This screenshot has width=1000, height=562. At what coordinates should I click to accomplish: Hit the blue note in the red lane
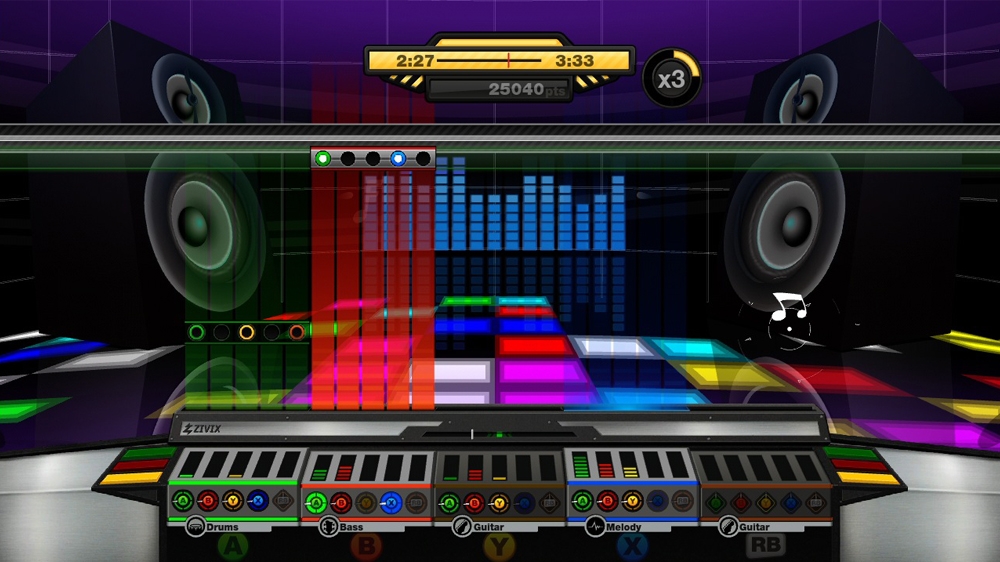[x=398, y=158]
